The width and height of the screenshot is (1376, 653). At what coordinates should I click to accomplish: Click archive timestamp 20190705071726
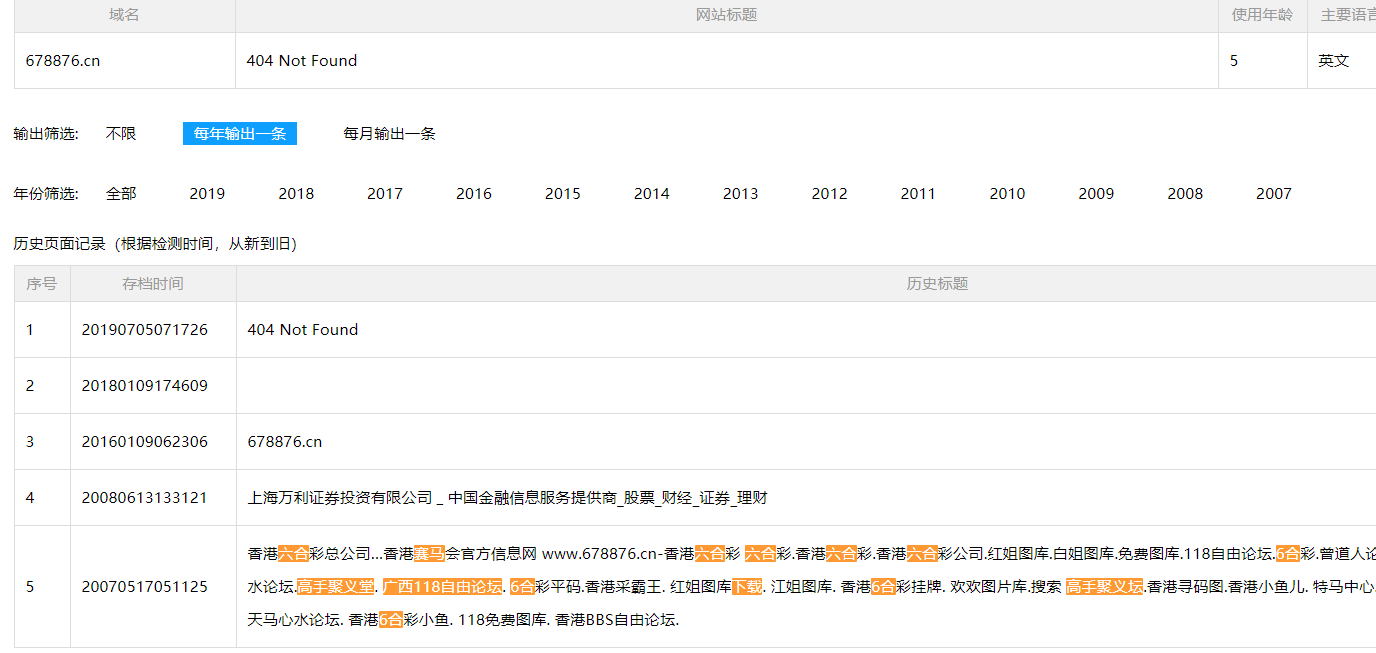[146, 328]
